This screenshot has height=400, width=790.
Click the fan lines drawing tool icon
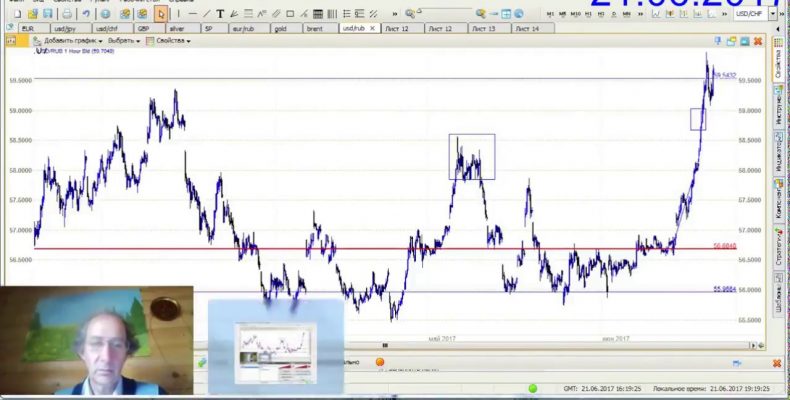coord(234,14)
